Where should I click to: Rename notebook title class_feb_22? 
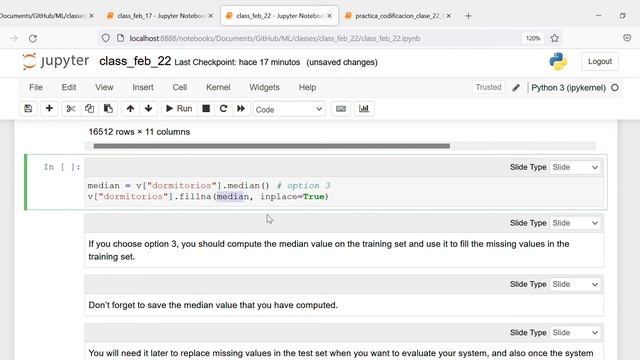click(x=135, y=61)
